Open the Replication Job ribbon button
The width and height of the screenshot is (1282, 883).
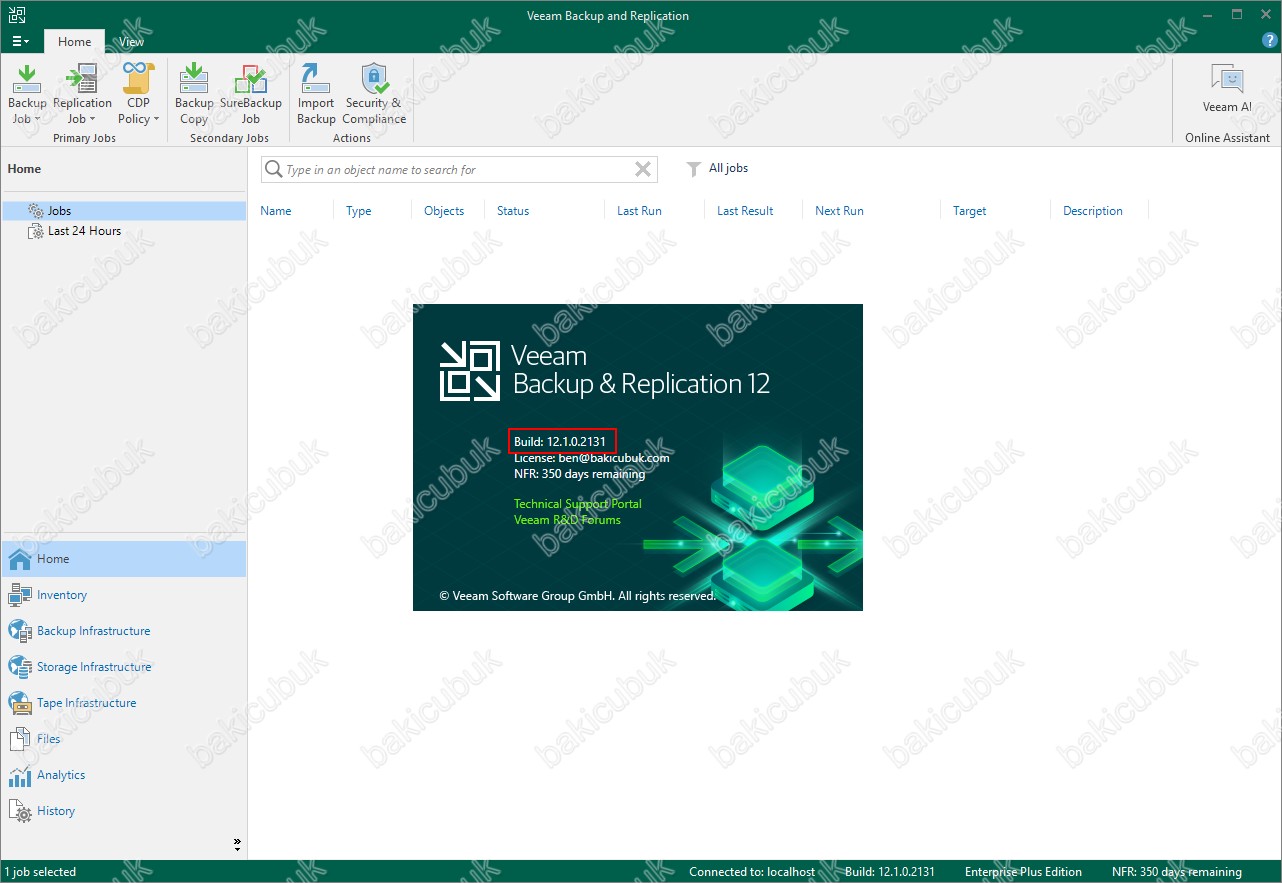coord(82,94)
